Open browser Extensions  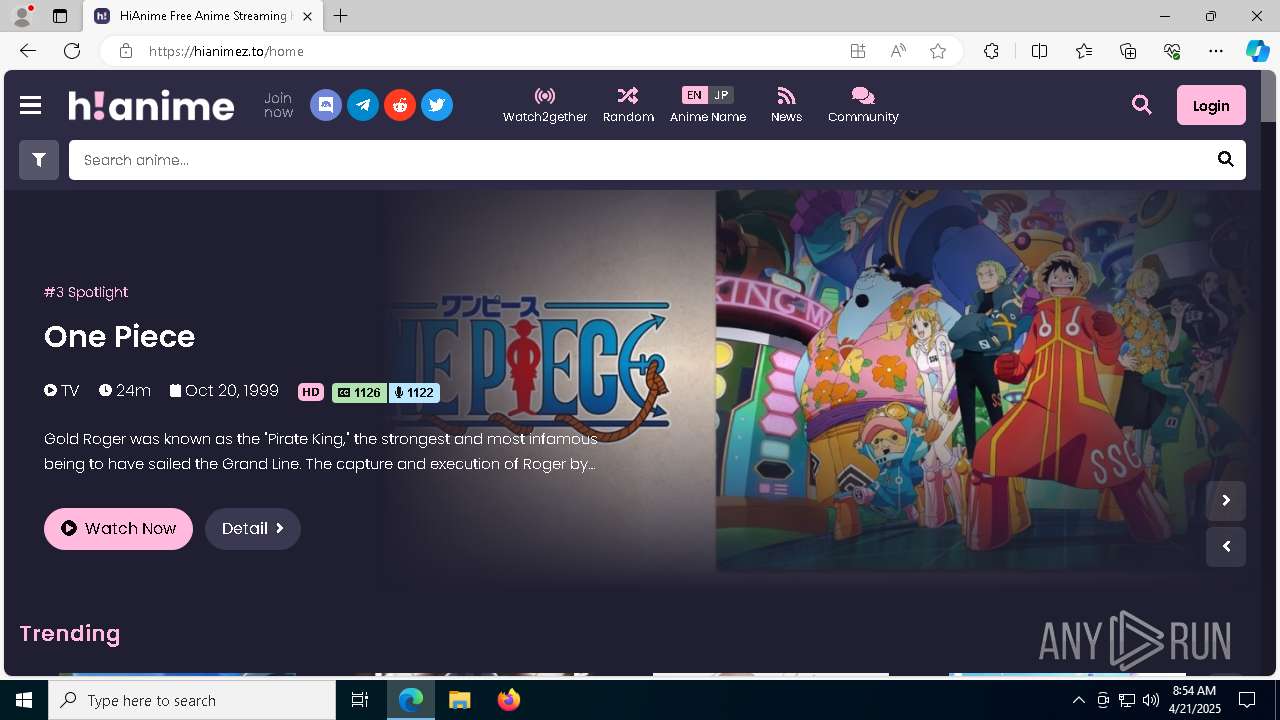point(991,51)
